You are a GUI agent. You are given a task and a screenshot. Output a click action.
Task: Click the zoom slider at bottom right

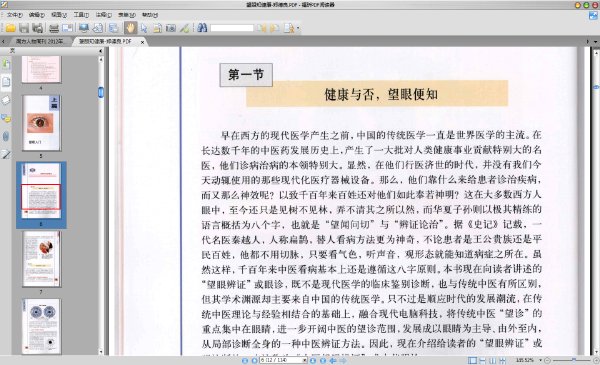(572, 360)
